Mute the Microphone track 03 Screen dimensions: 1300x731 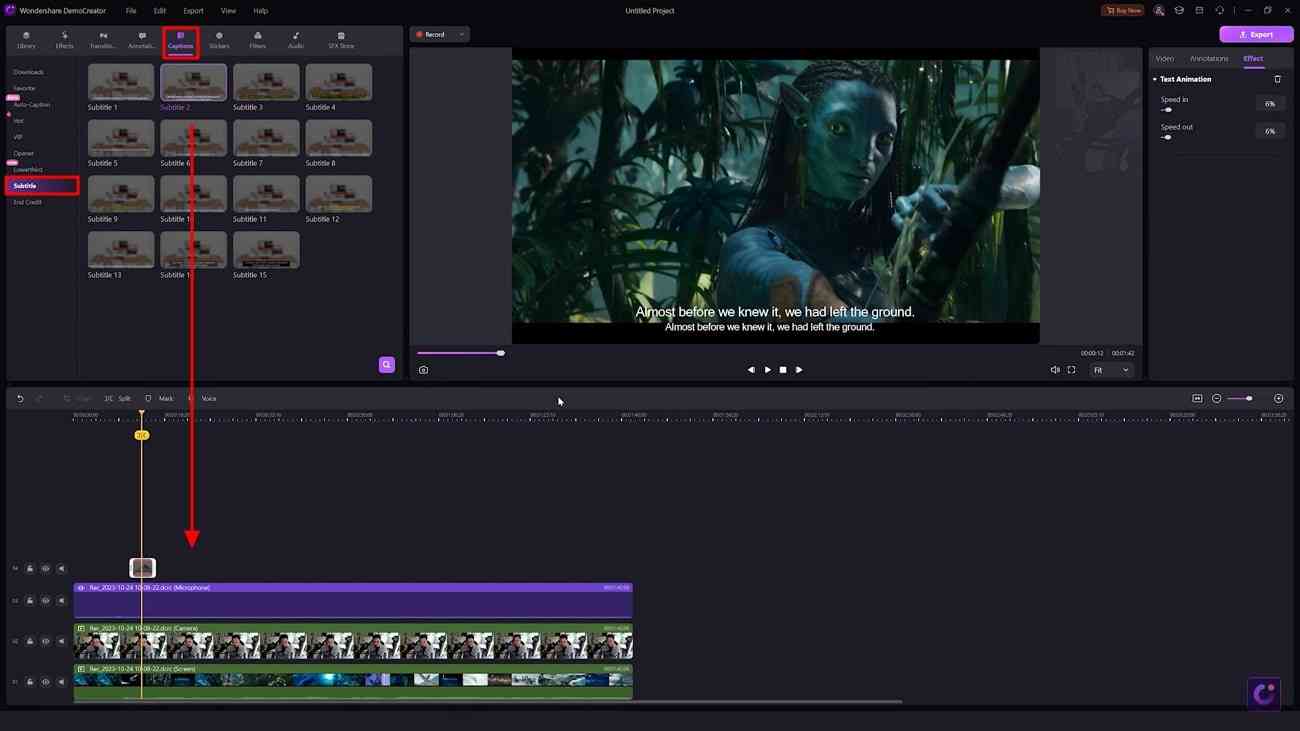coord(61,601)
